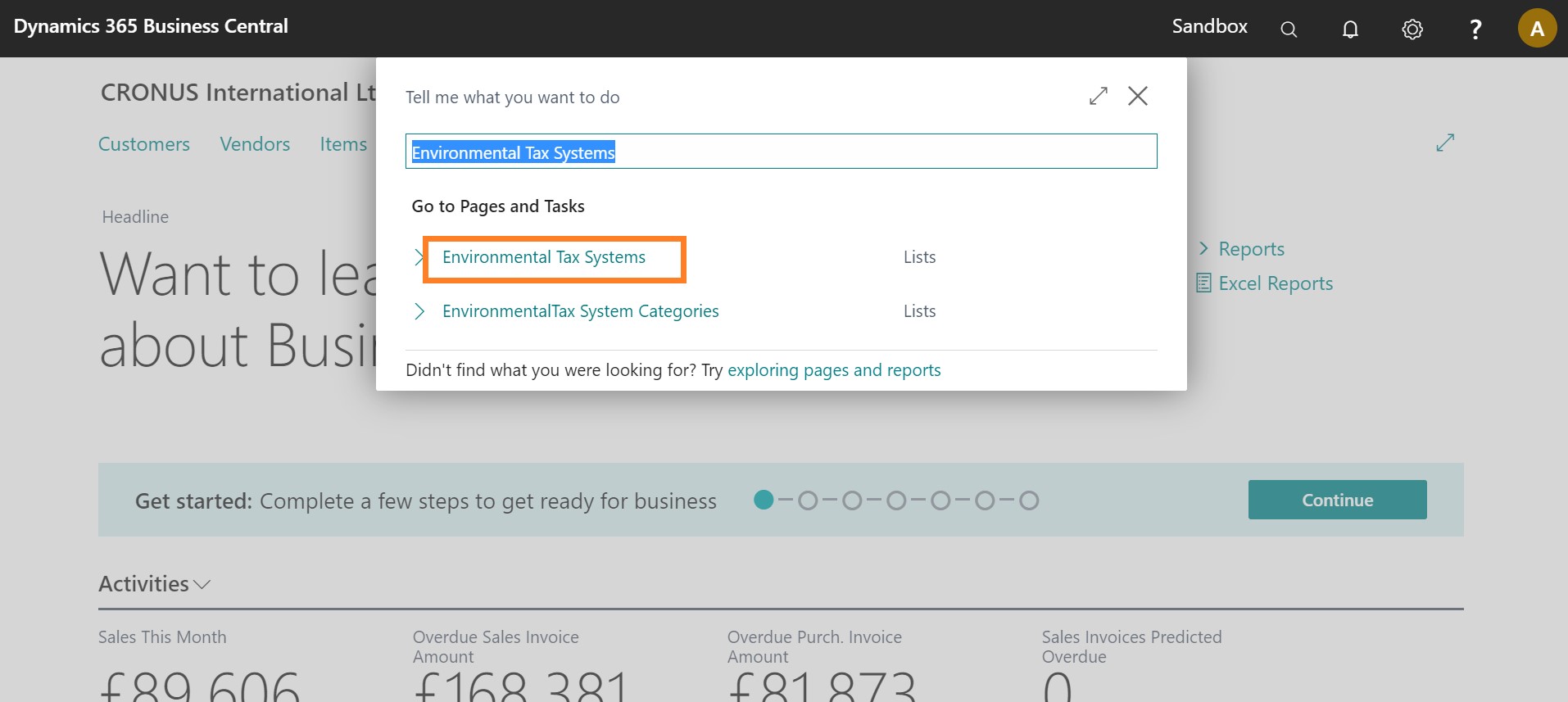
Task: Open the Vendors navigation link
Action: click(255, 144)
